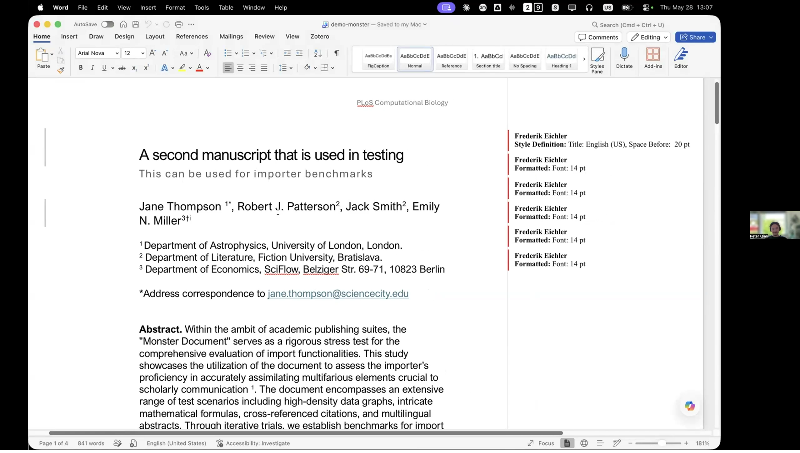Open the Zotero ribbon tab
This screenshot has width=800, height=453.
tap(319, 37)
